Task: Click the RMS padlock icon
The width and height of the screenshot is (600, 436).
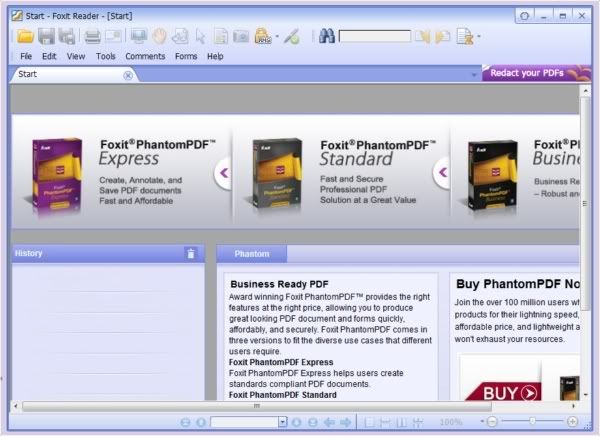Action: point(263,36)
